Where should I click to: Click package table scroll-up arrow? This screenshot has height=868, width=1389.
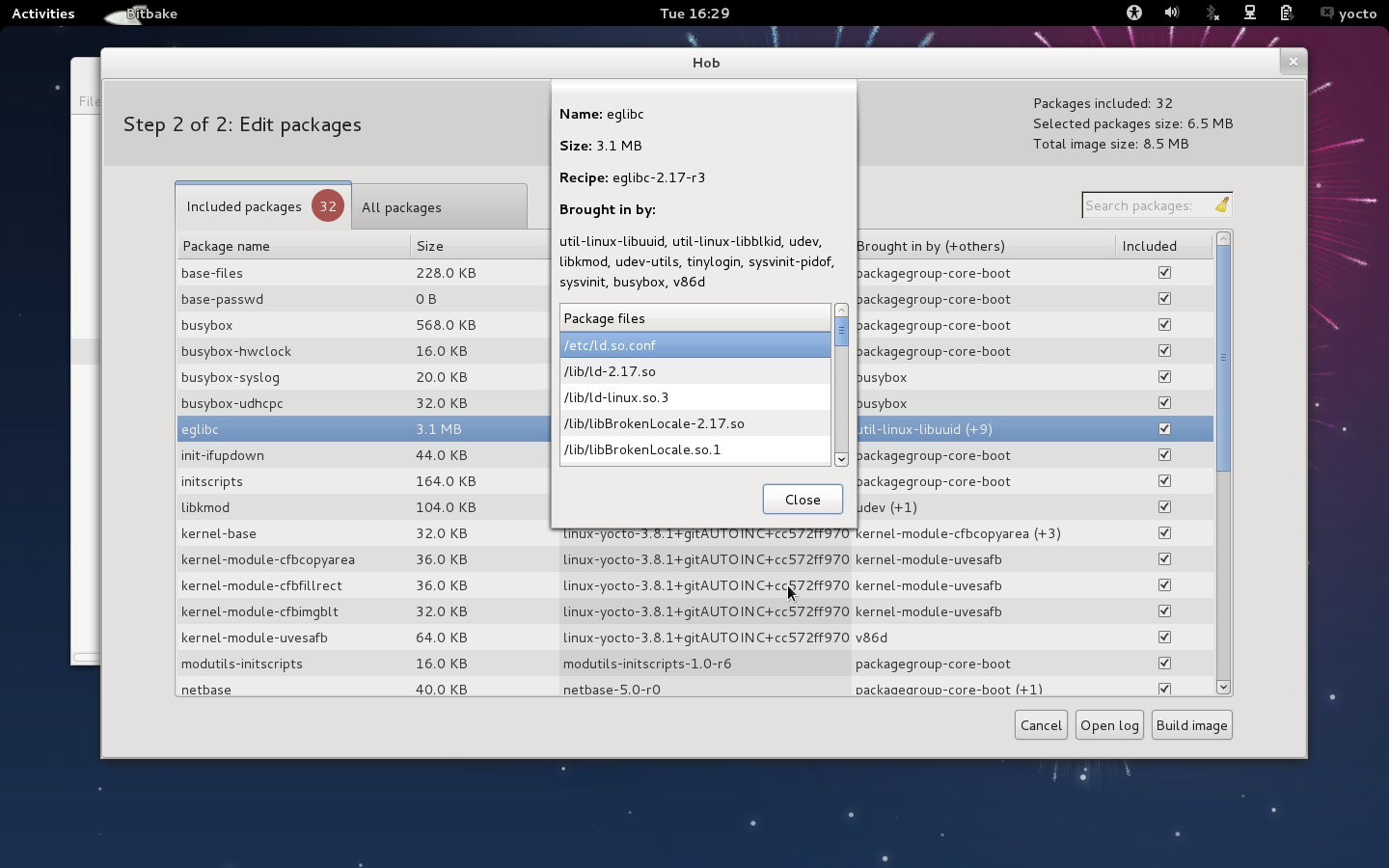click(1223, 238)
